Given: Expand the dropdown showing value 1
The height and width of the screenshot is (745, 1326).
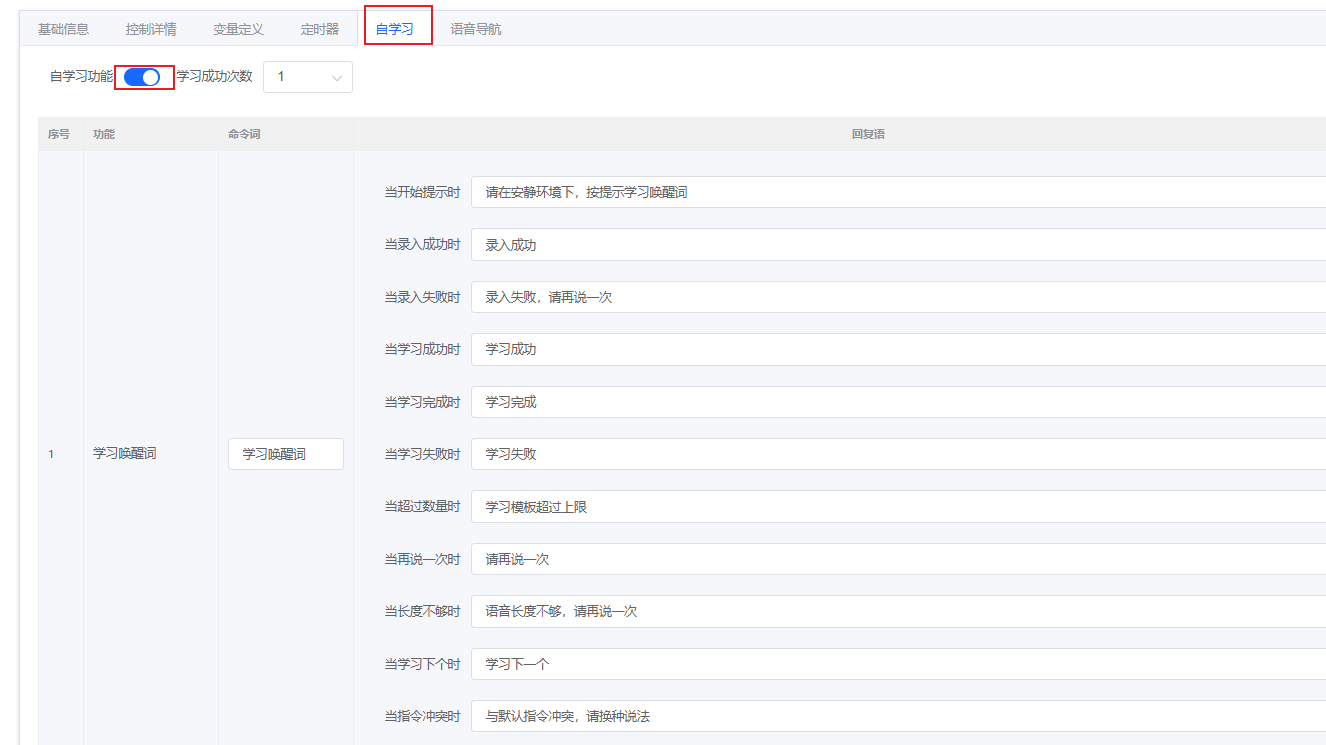Looking at the screenshot, I should [x=307, y=76].
